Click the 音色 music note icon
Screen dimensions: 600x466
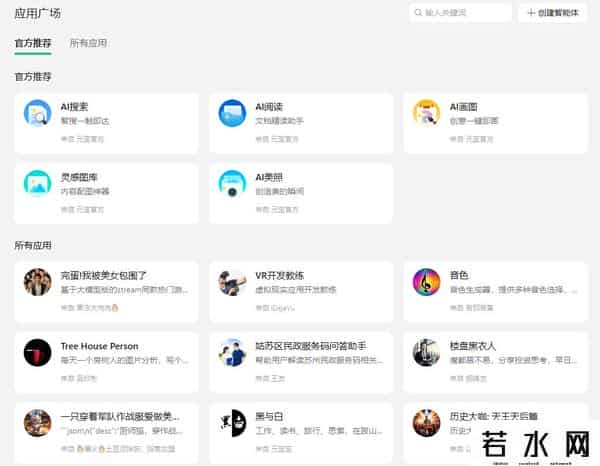pyautogui.click(x=426, y=282)
